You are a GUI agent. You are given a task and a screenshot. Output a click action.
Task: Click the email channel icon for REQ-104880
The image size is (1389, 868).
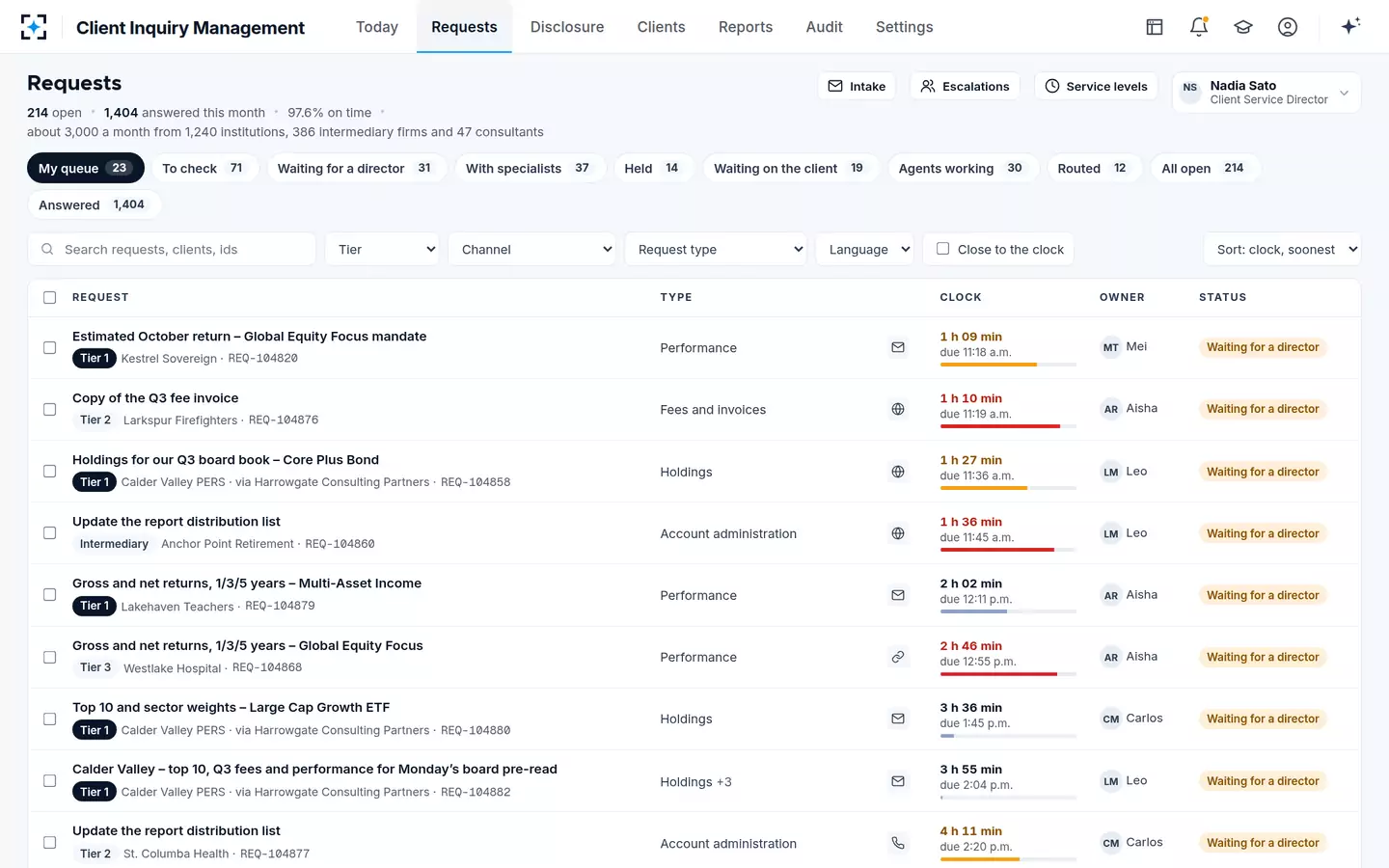coord(898,719)
